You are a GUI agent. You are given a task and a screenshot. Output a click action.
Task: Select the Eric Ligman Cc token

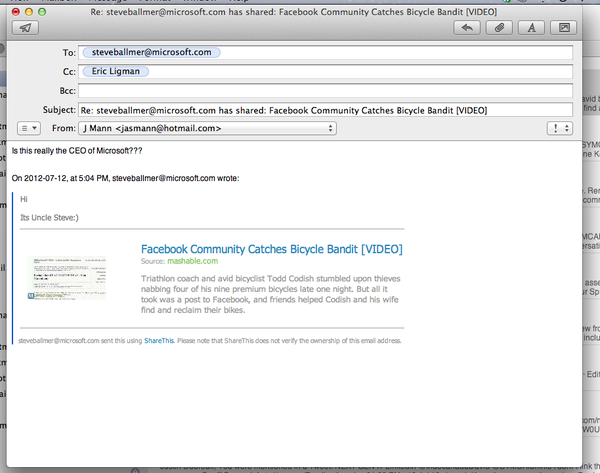coord(116,71)
